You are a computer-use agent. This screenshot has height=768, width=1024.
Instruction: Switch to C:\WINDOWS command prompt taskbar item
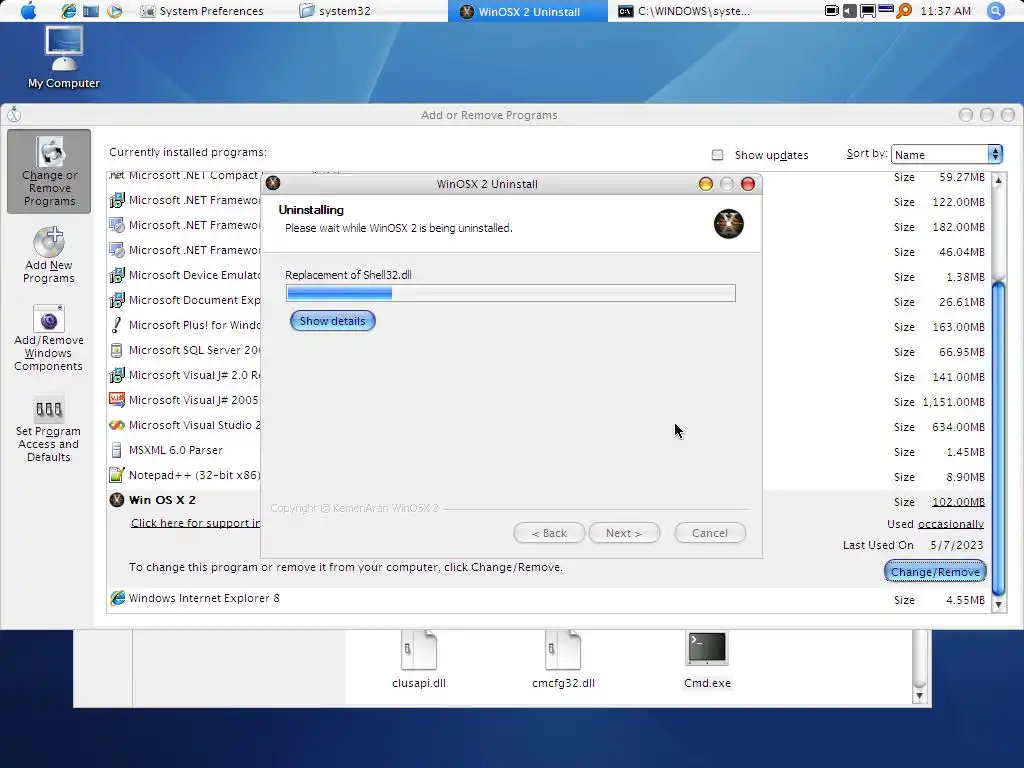(x=684, y=11)
